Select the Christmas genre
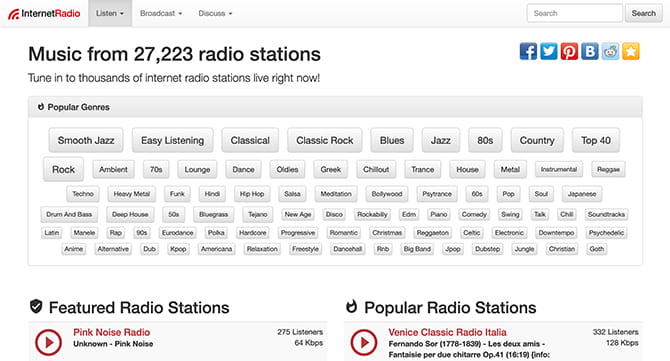 coord(387,232)
